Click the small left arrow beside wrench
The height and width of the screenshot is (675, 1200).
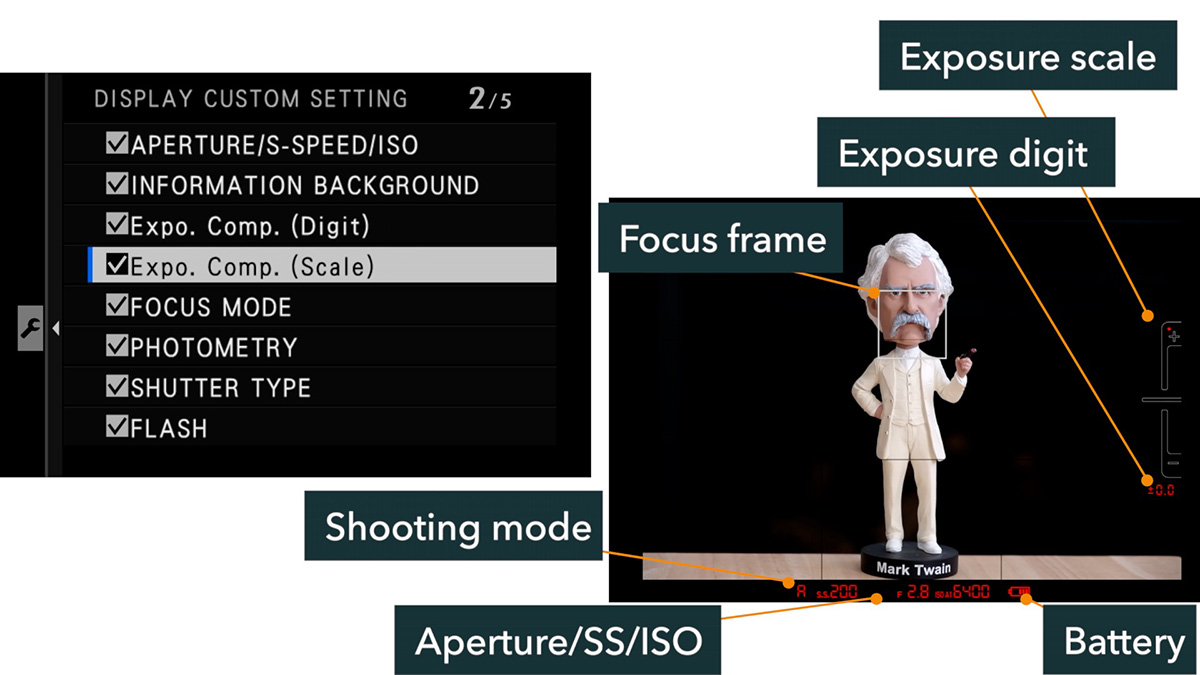(x=56, y=328)
